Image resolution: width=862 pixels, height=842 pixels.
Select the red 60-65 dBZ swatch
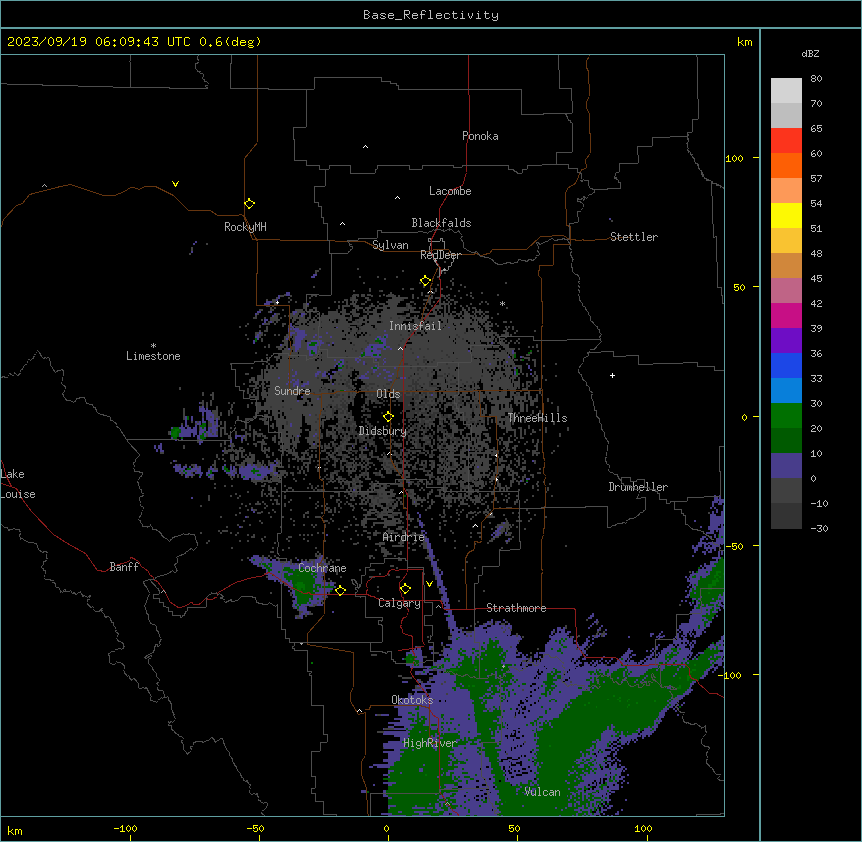coord(786,141)
